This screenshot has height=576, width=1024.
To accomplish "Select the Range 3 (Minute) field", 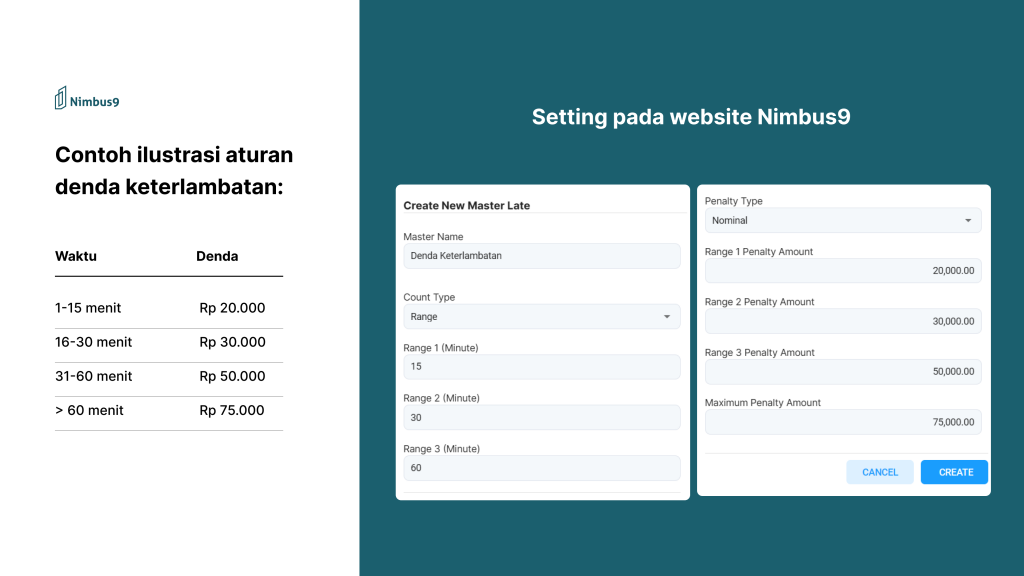I will (x=541, y=468).
